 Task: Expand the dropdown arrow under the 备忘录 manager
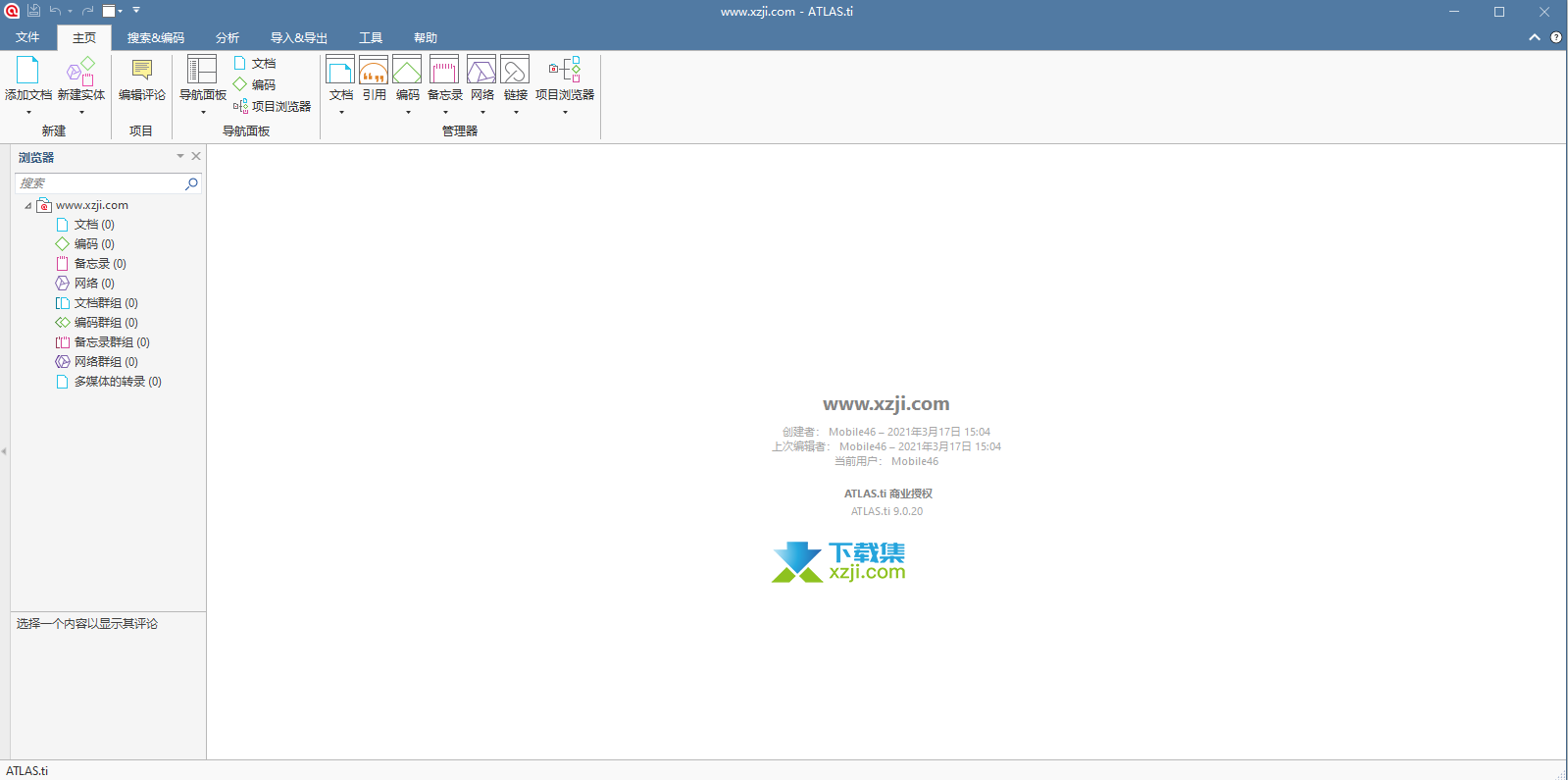click(445, 113)
